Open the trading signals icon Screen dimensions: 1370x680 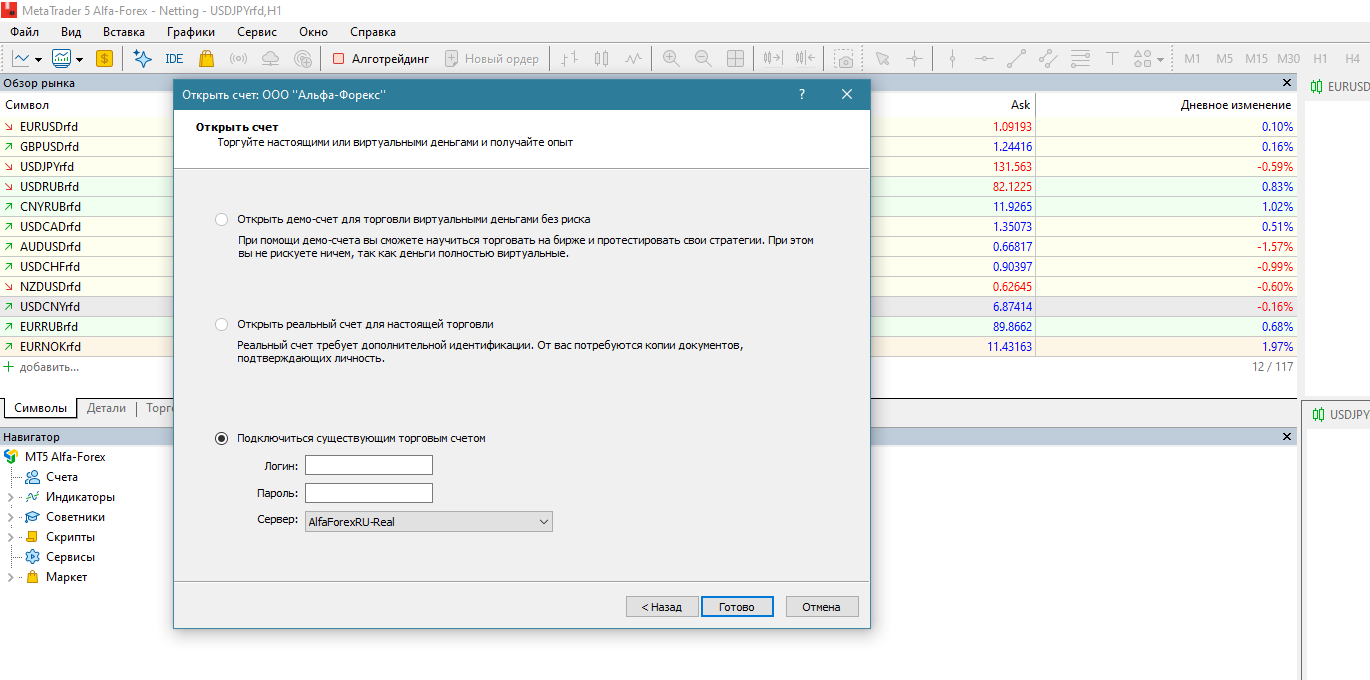(x=238, y=59)
